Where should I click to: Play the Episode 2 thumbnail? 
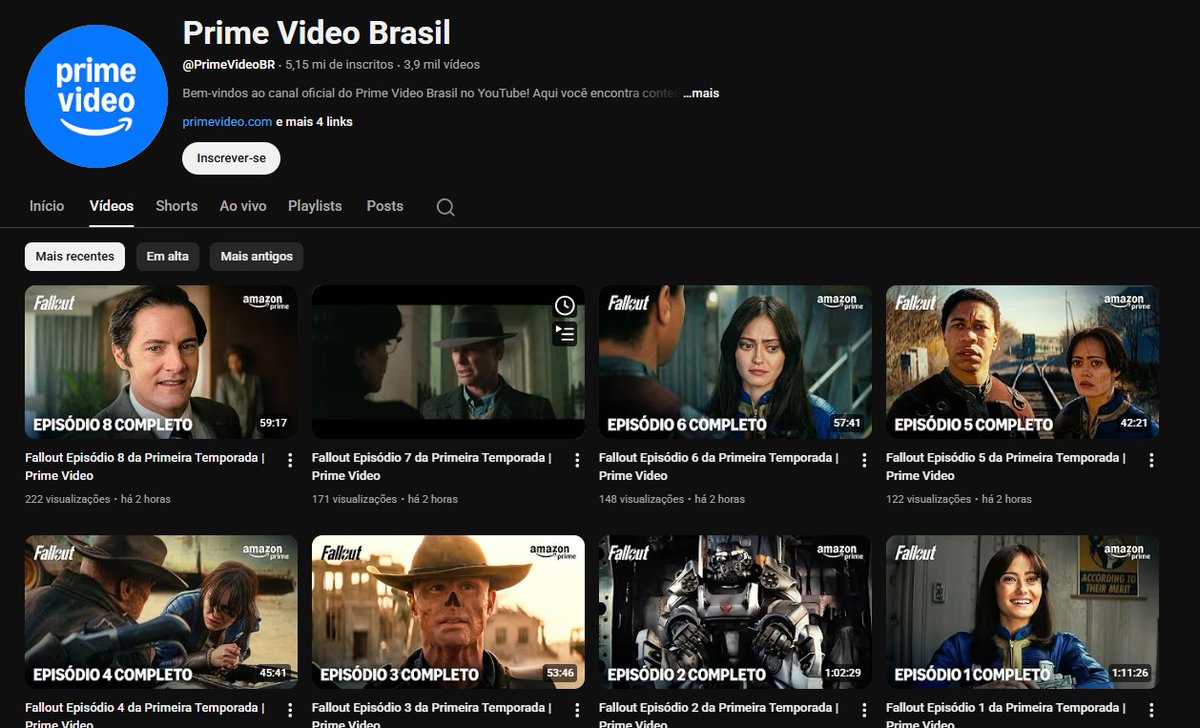[735, 611]
